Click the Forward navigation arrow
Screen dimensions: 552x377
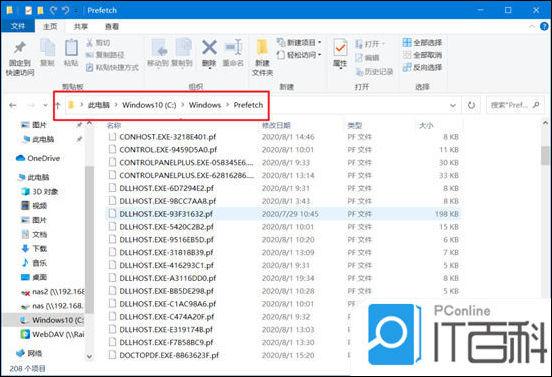(31, 105)
